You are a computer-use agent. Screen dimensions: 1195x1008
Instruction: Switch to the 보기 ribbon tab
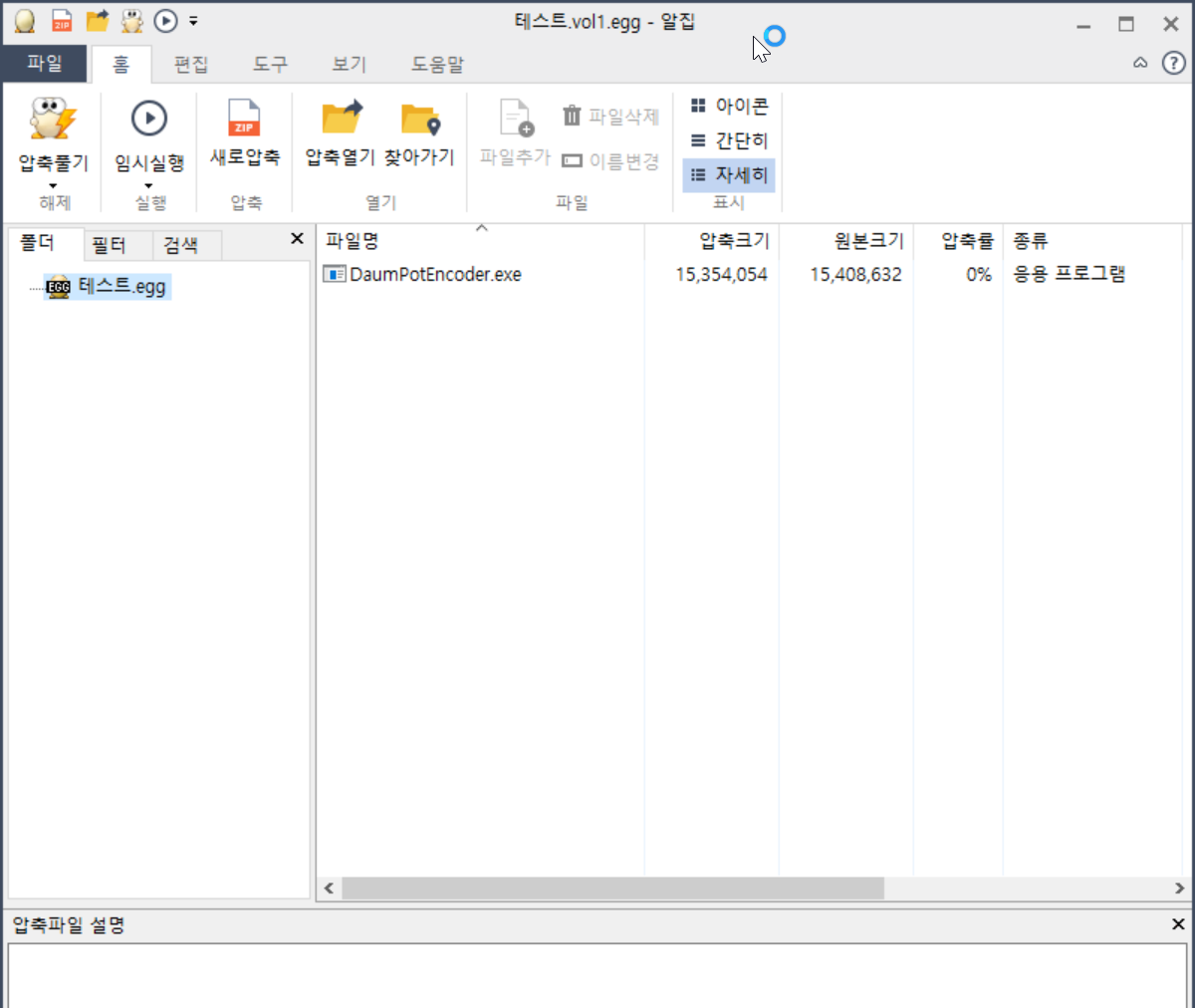(x=350, y=65)
